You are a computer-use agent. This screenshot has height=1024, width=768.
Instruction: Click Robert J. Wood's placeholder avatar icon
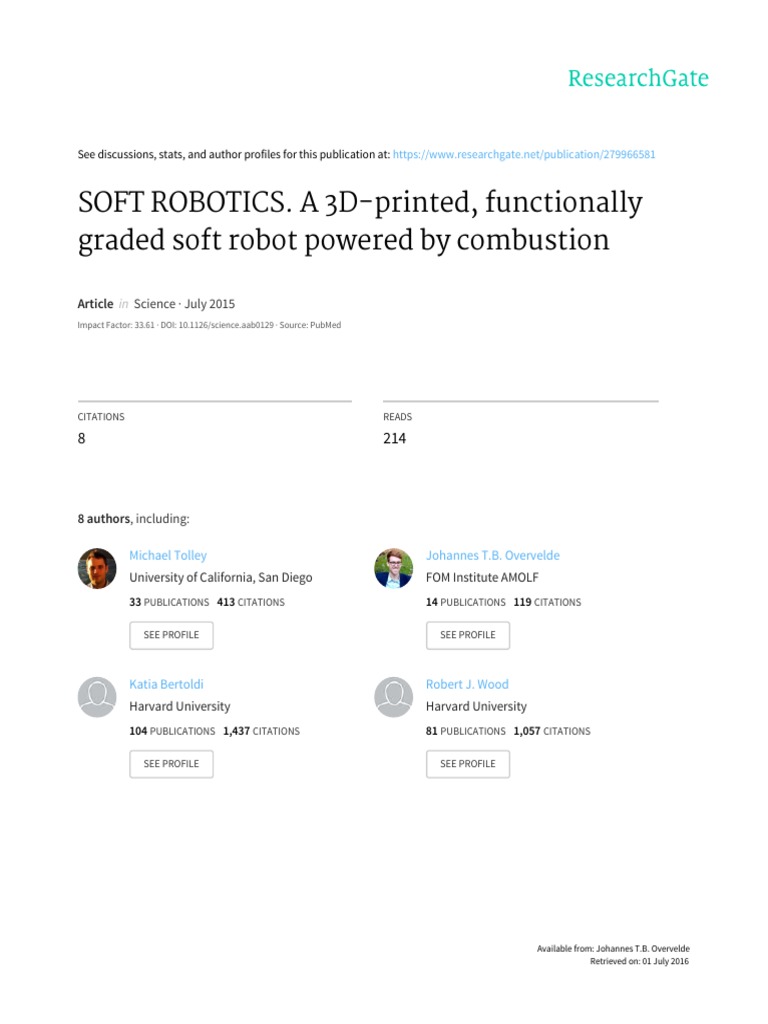coord(394,697)
